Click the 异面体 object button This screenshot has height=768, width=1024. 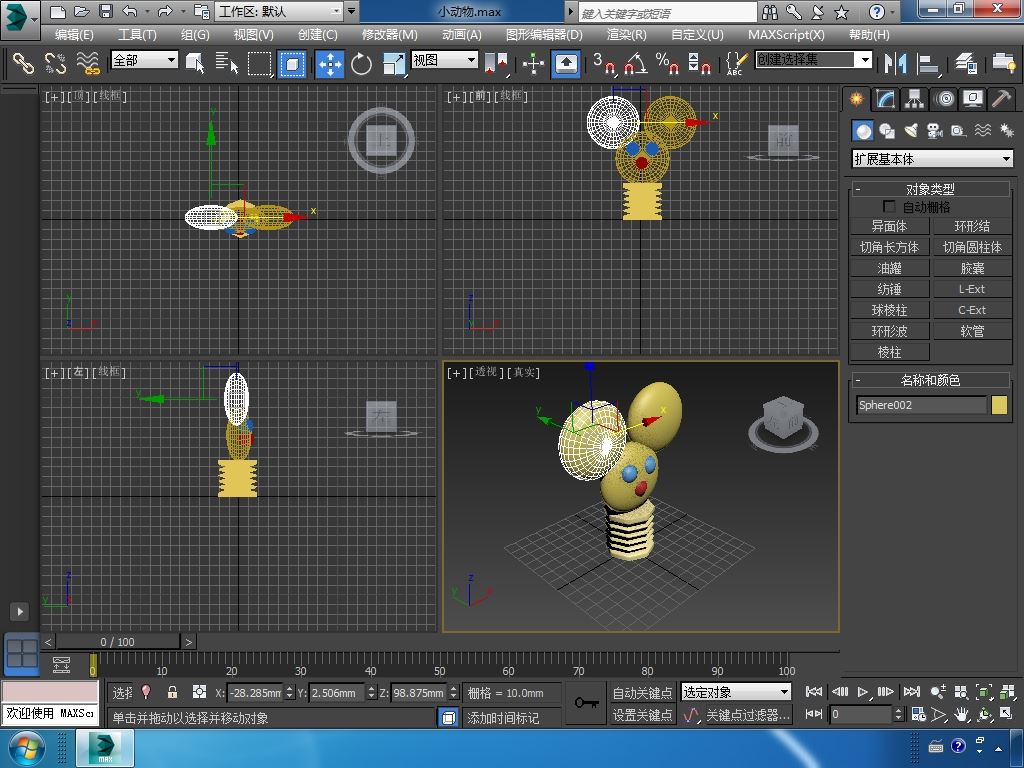(889, 226)
